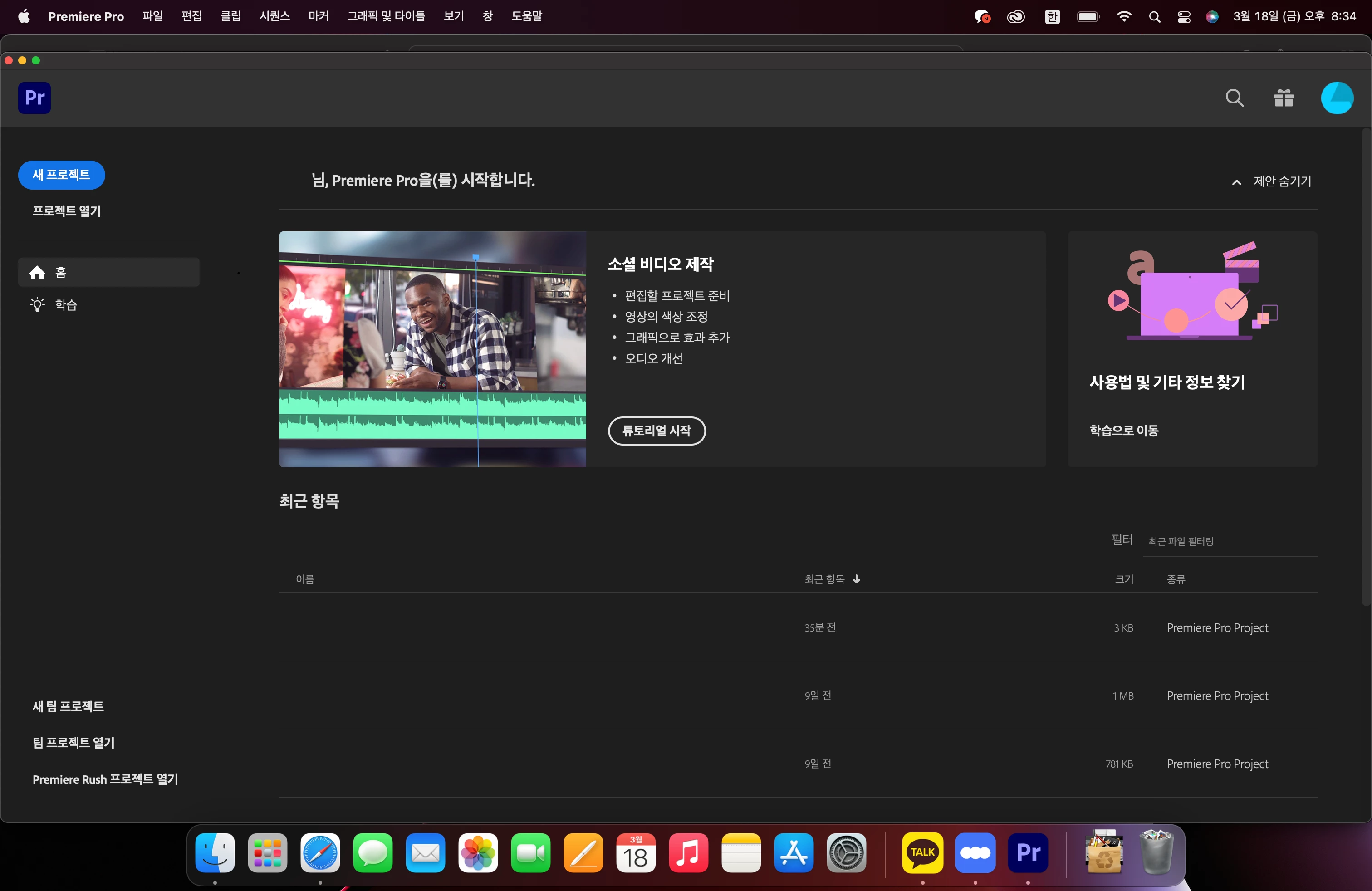Toggle Korean input source indicator in menu bar
The height and width of the screenshot is (891, 1372).
click(x=1052, y=17)
